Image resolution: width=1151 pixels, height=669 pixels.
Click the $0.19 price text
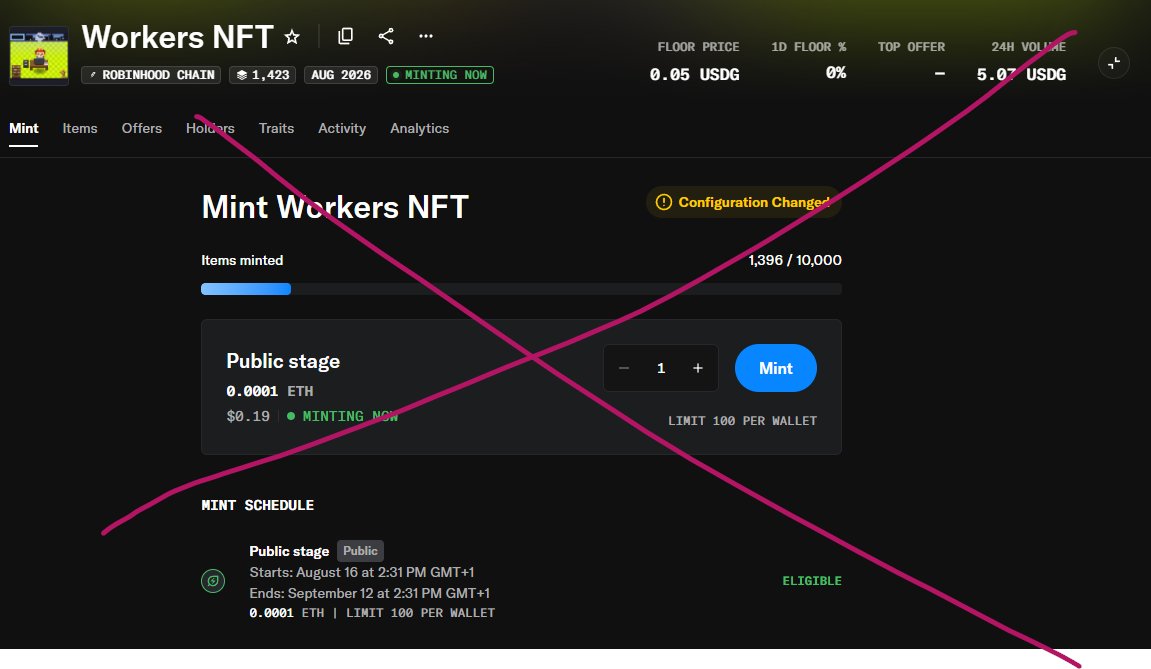[248, 416]
